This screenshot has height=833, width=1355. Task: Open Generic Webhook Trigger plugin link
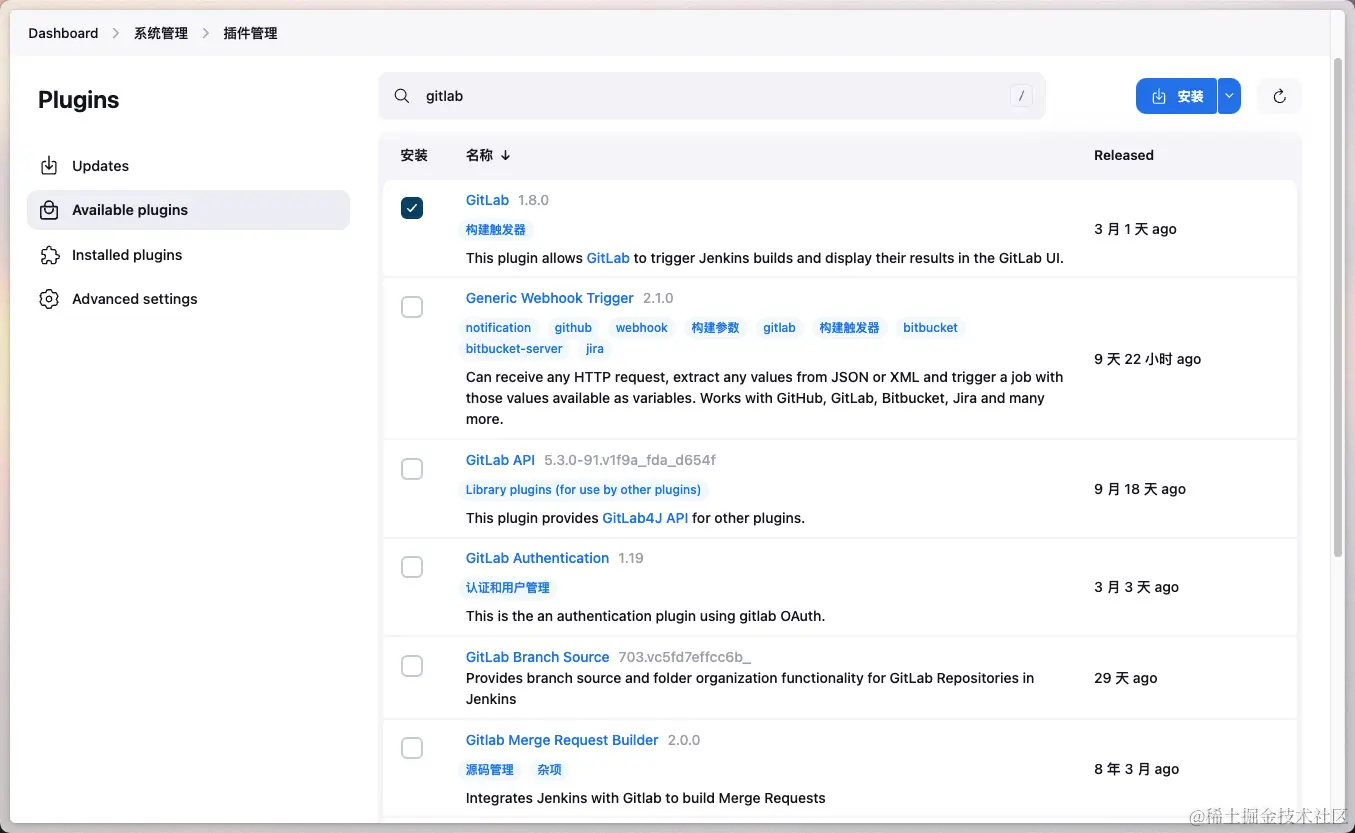pyautogui.click(x=550, y=298)
